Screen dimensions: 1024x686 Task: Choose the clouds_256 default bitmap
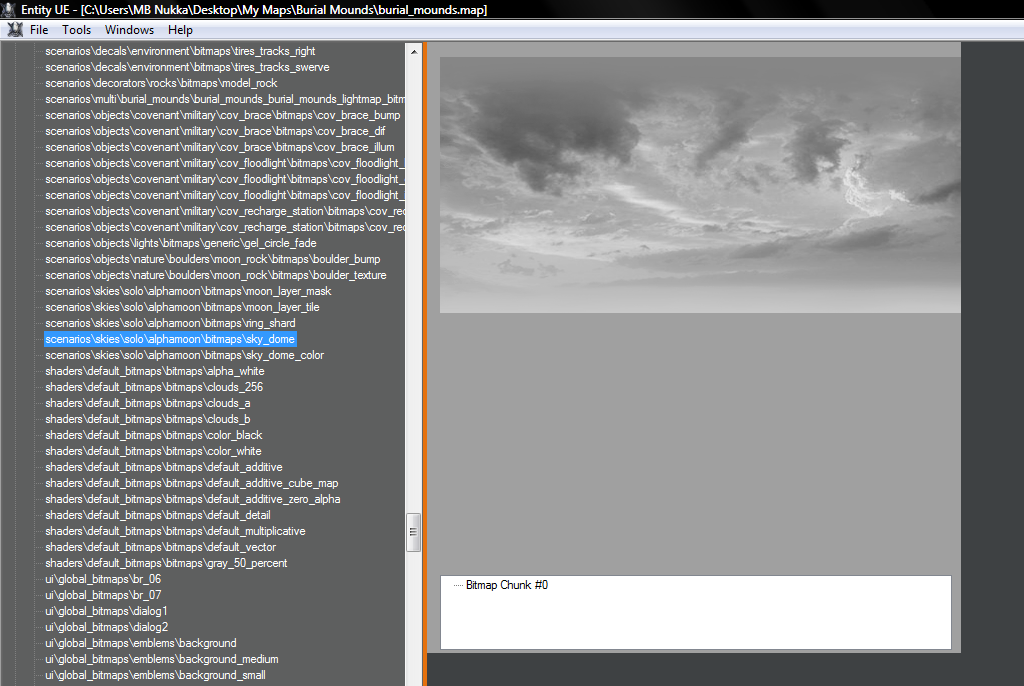point(154,387)
